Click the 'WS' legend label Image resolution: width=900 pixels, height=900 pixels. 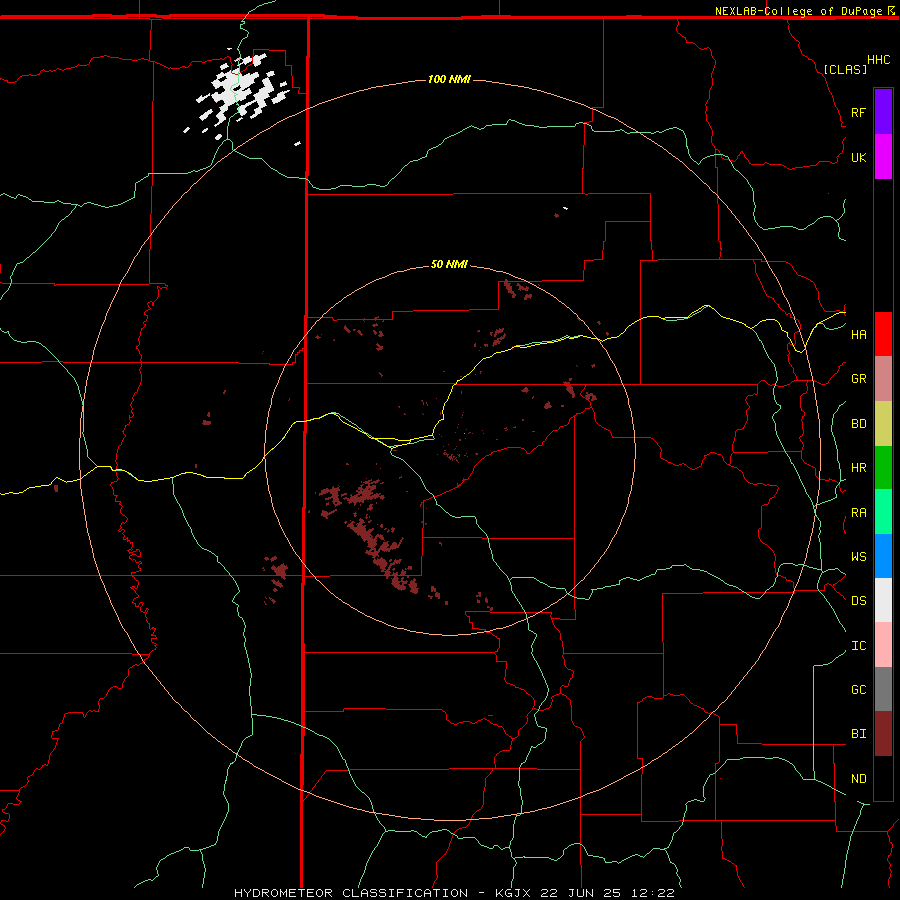click(x=858, y=557)
